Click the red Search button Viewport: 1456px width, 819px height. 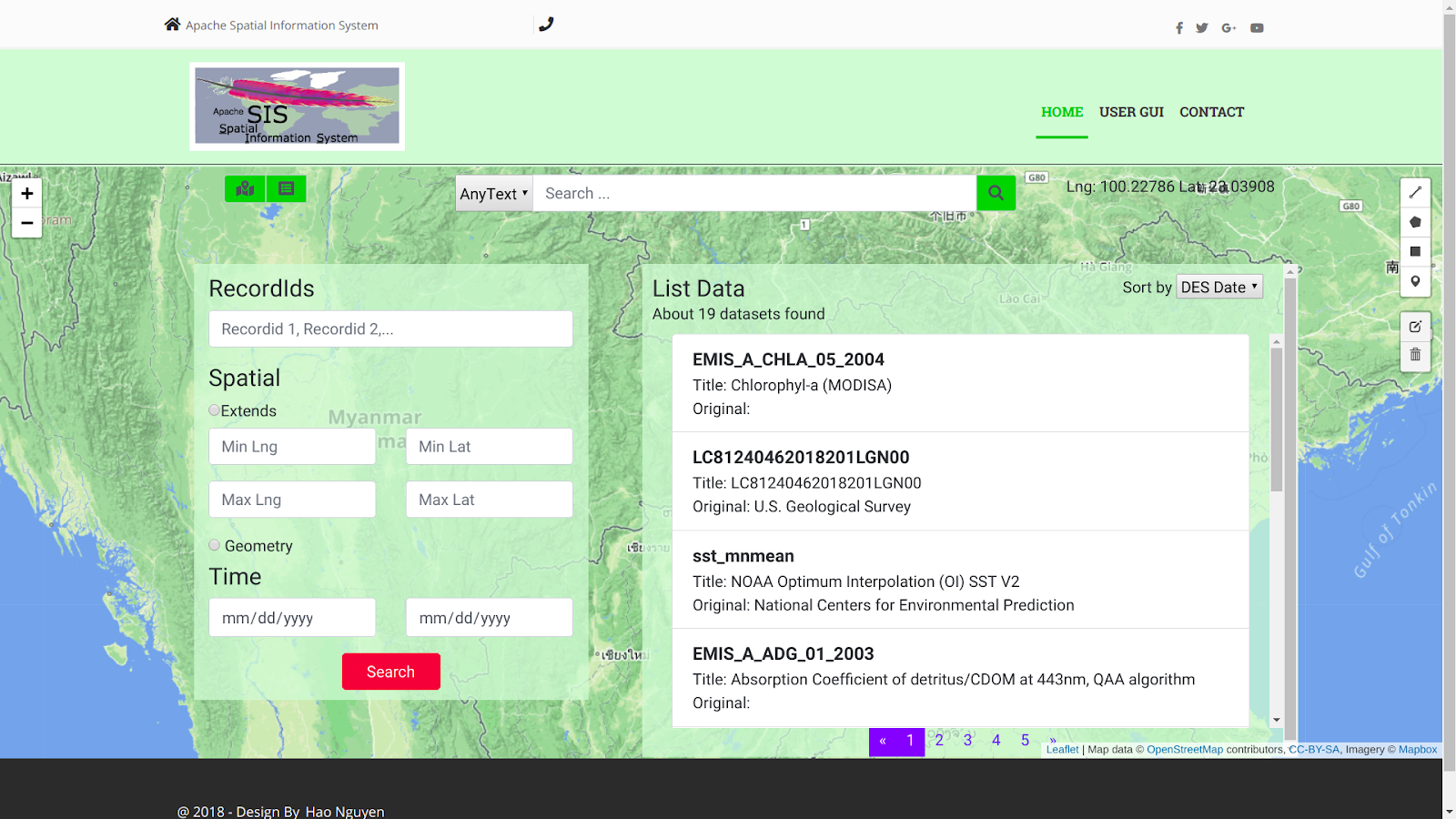[391, 672]
